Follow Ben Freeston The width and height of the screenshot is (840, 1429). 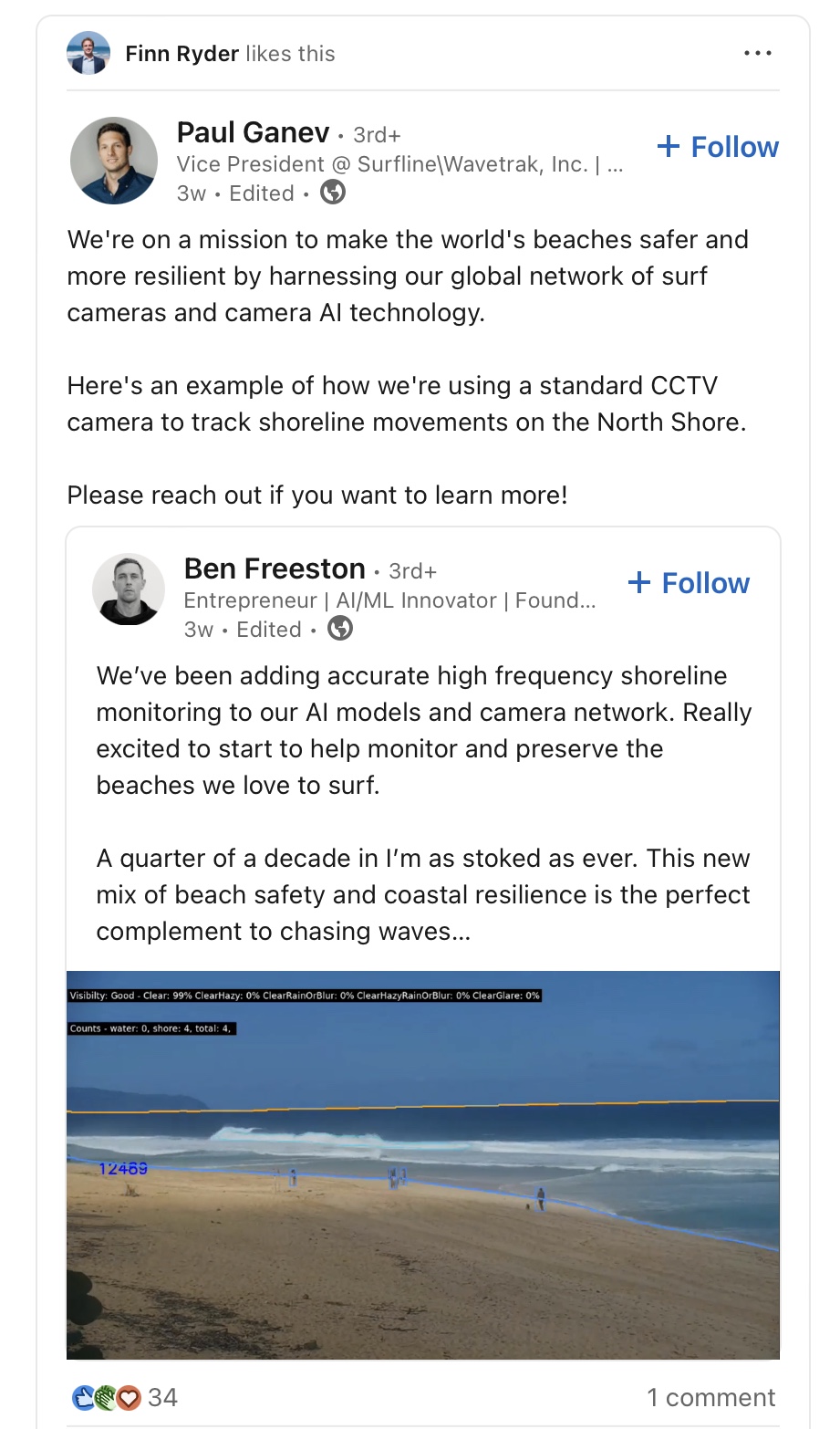[689, 583]
